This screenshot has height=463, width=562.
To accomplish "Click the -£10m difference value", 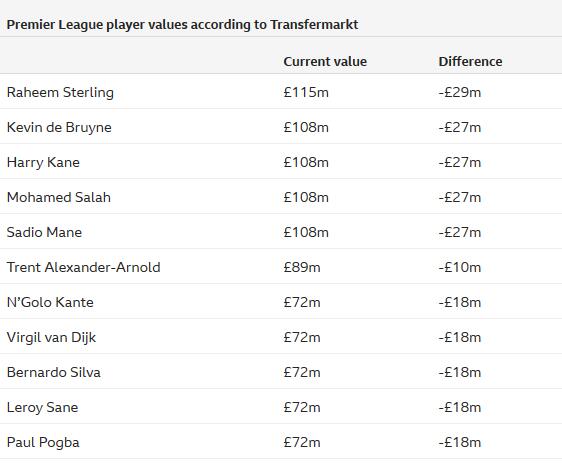I will [459, 267].
